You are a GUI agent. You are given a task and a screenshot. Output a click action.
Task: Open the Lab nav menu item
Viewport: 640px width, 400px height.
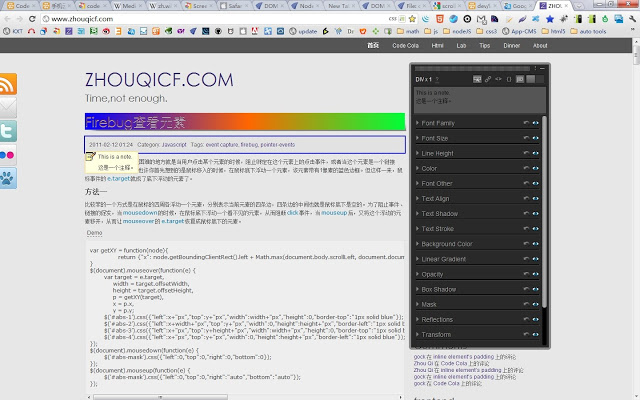coord(461,45)
